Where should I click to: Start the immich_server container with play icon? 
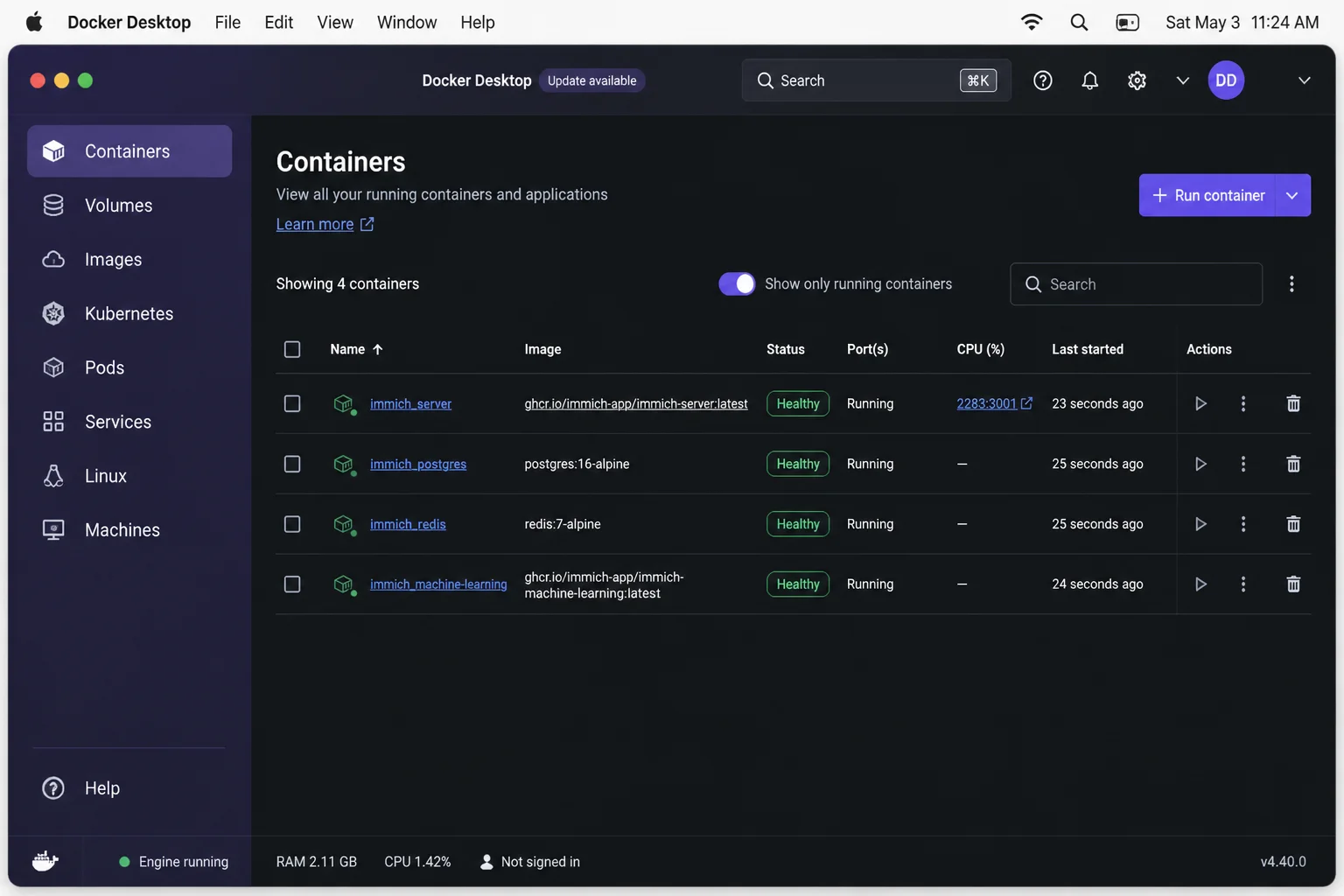[x=1200, y=403]
